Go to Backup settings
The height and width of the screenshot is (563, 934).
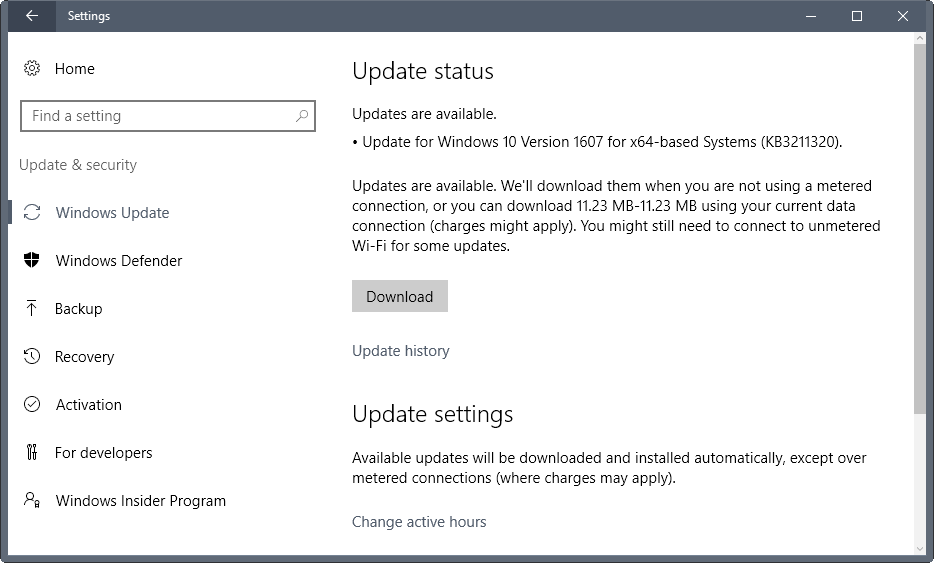(x=78, y=309)
